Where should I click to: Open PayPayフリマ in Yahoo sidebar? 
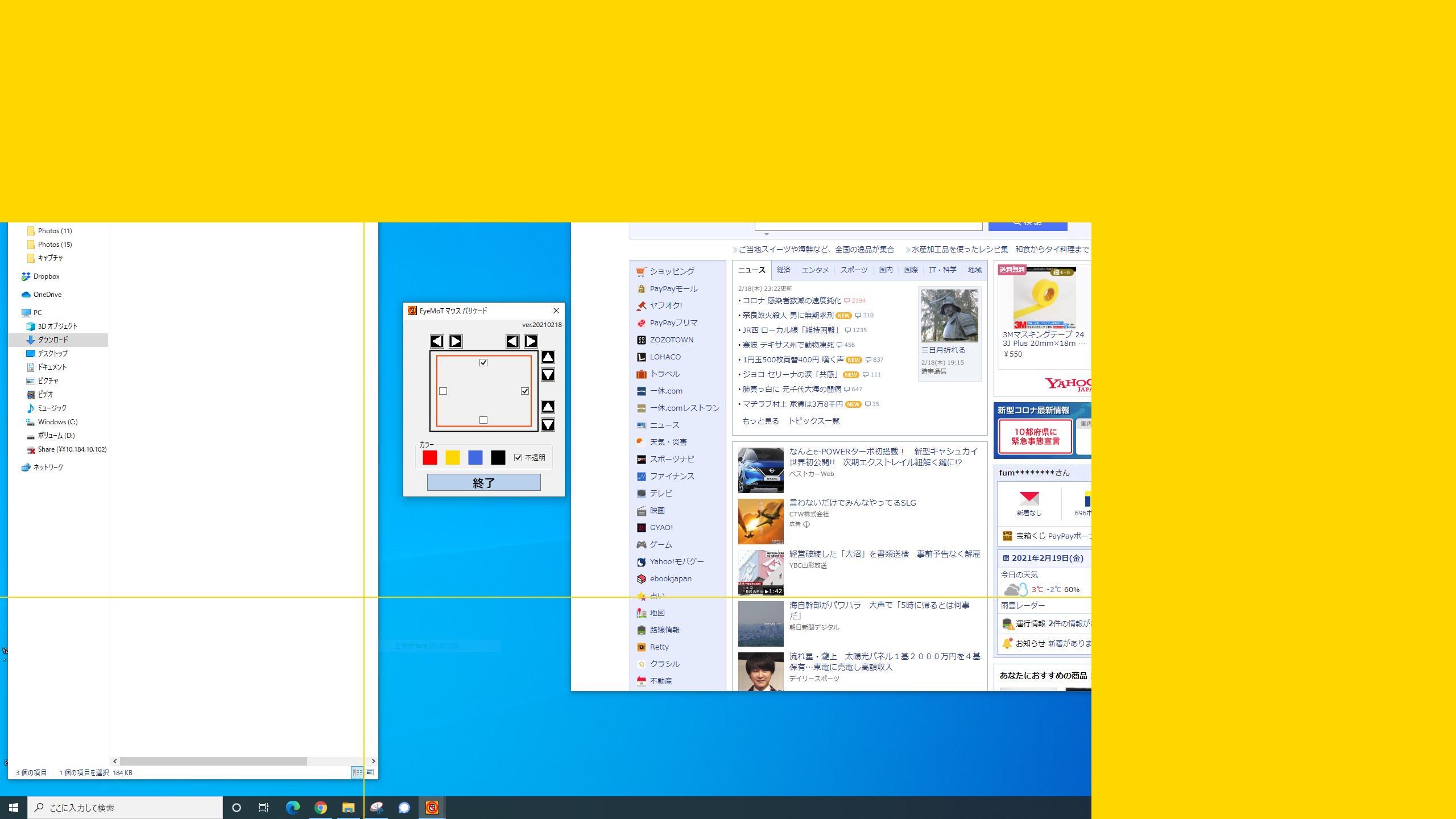coord(673,322)
